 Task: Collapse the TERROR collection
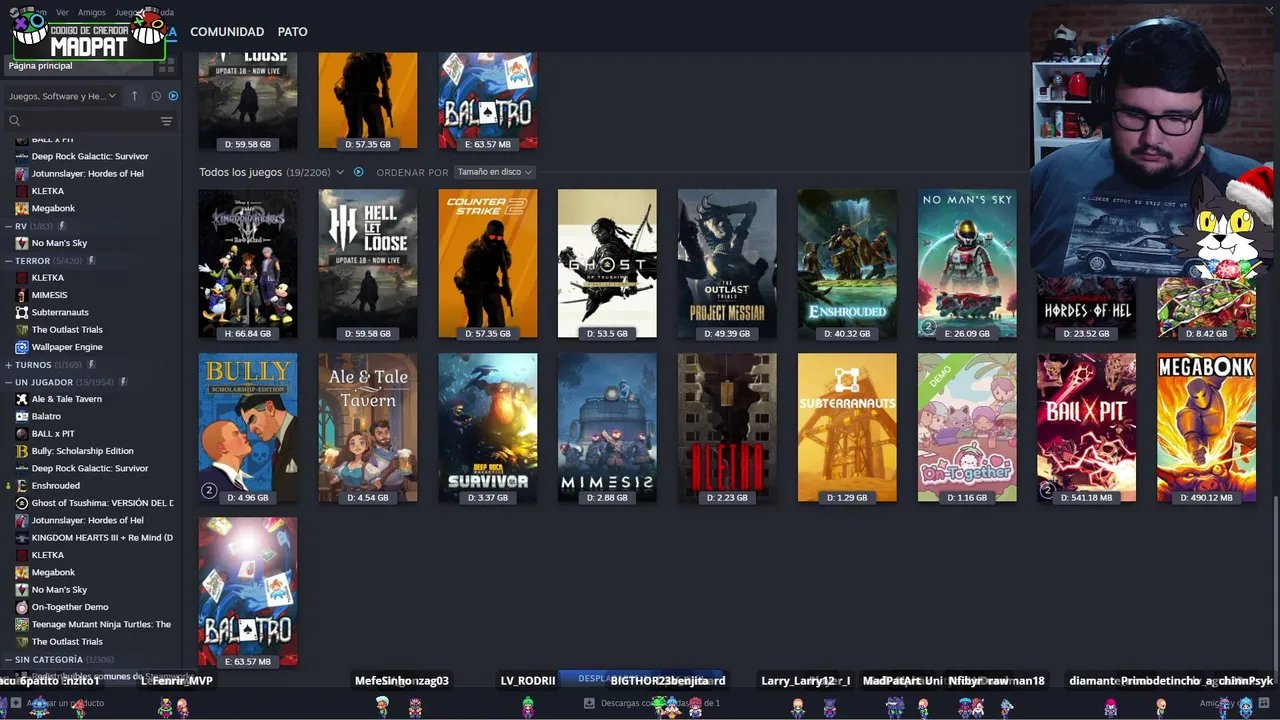[8, 260]
